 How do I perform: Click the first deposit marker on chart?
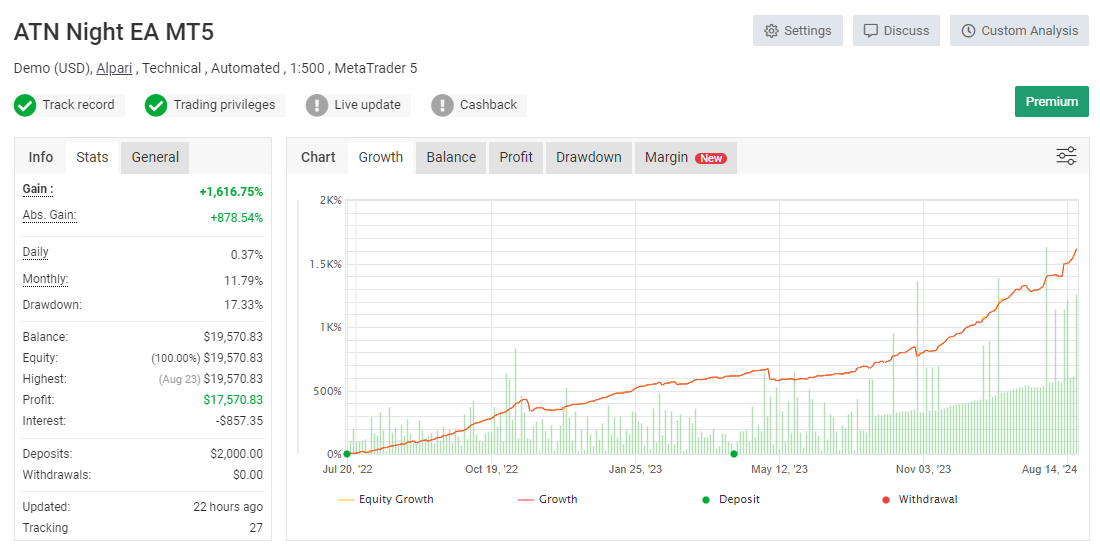tap(347, 454)
